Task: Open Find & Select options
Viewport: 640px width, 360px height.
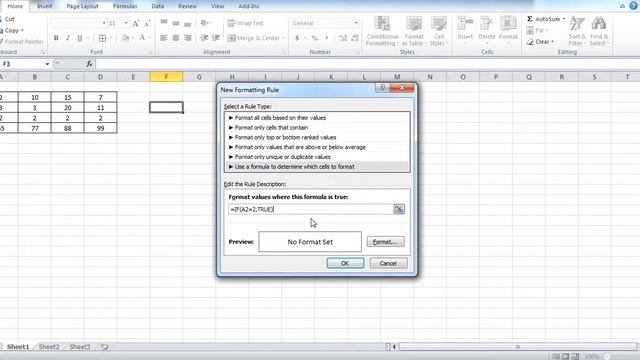Action: click(x=599, y=31)
